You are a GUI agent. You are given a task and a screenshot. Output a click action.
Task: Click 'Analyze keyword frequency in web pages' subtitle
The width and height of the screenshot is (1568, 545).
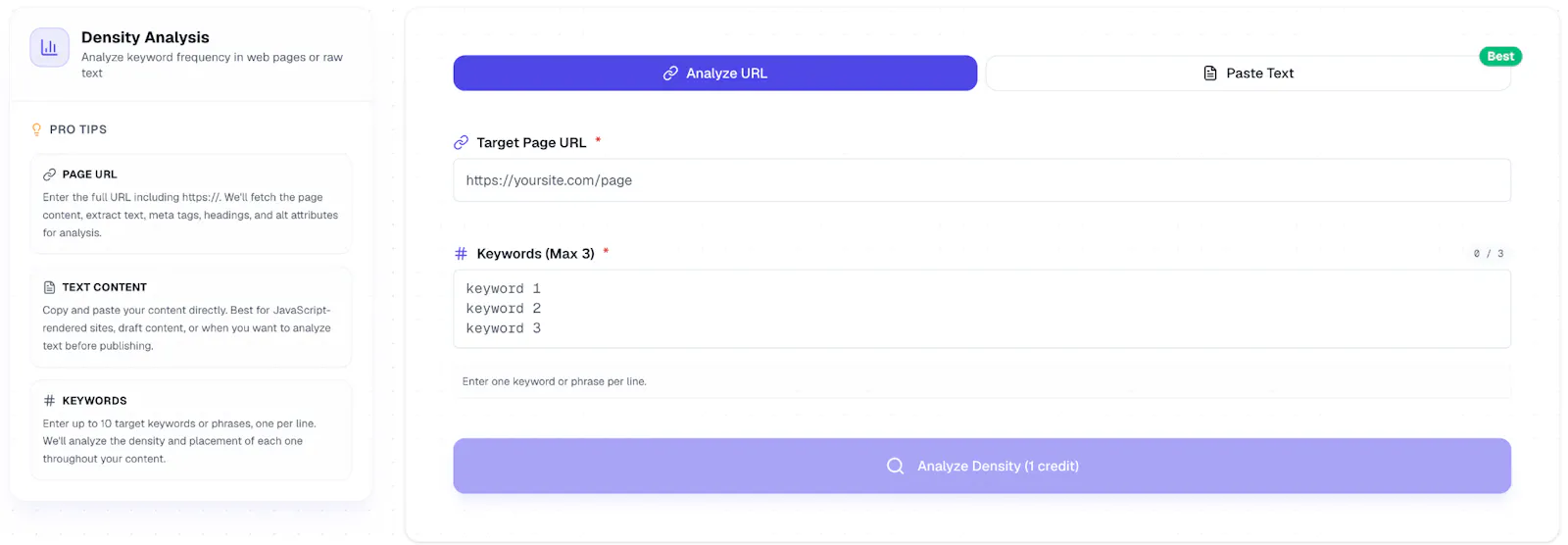[212, 65]
